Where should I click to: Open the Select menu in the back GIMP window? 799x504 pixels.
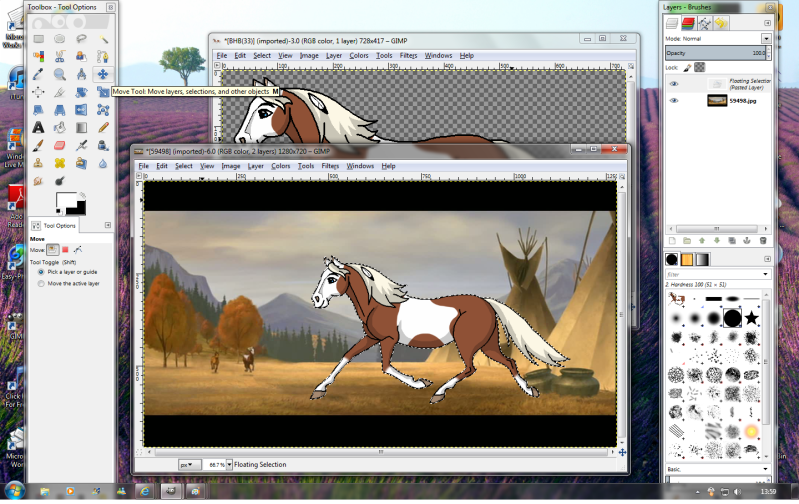pyautogui.click(x=262, y=56)
